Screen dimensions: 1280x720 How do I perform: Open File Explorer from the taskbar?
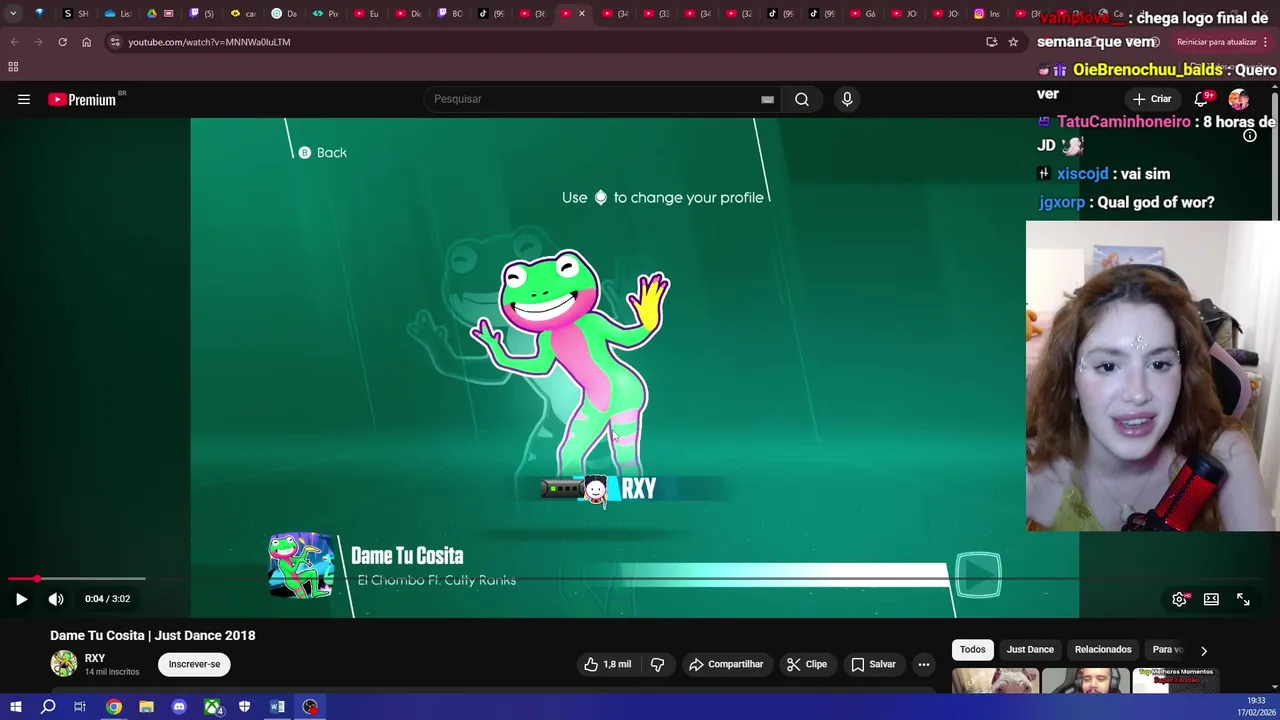click(146, 707)
